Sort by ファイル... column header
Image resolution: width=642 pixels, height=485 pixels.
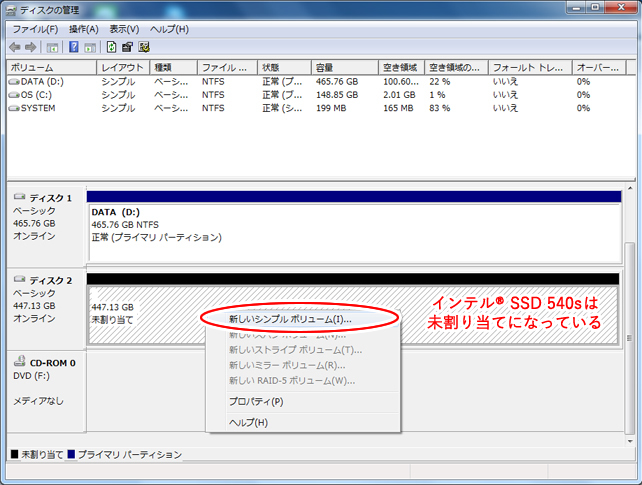pos(227,68)
